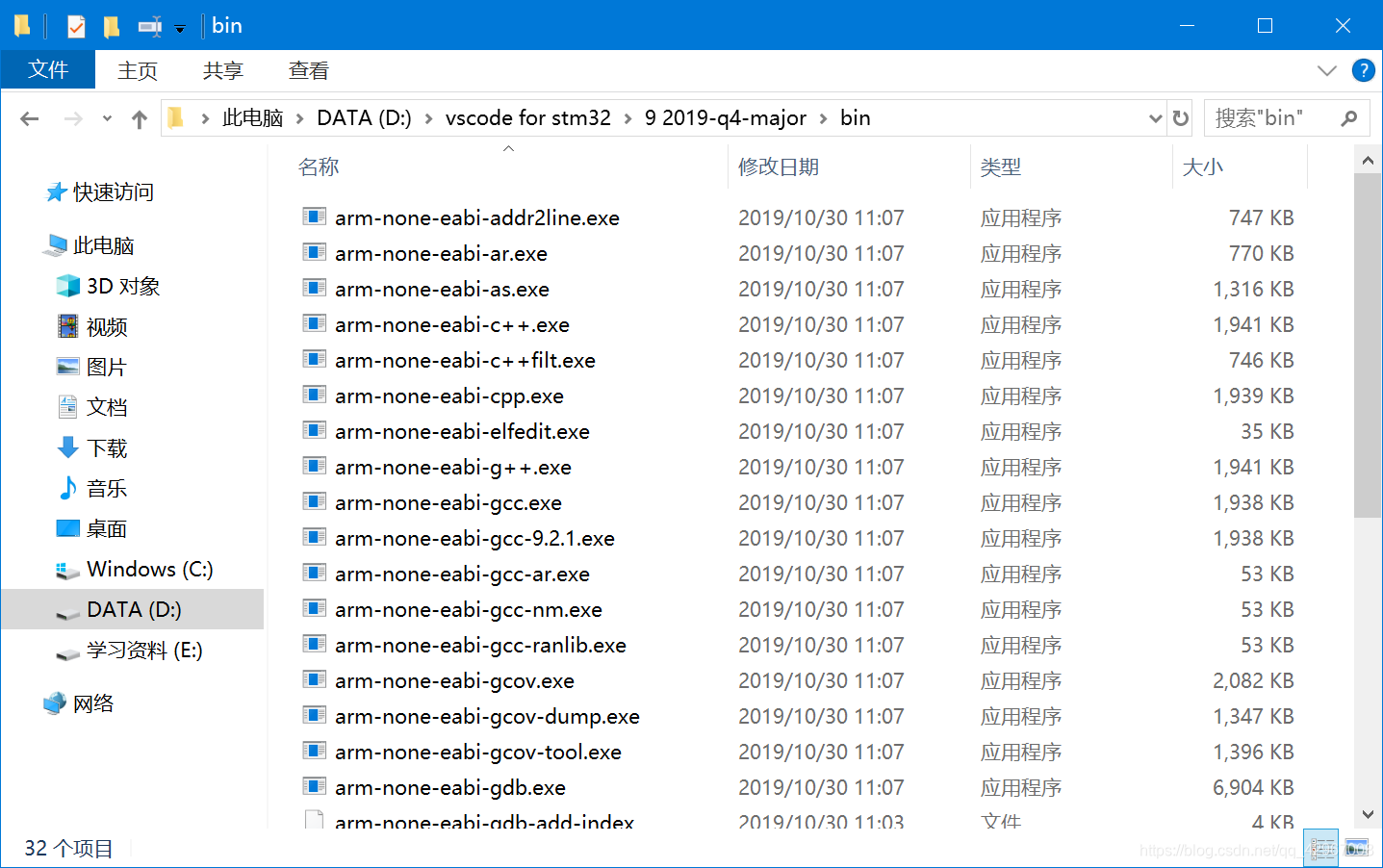Click the search magnifier icon
The height and width of the screenshot is (868, 1383).
[1349, 118]
